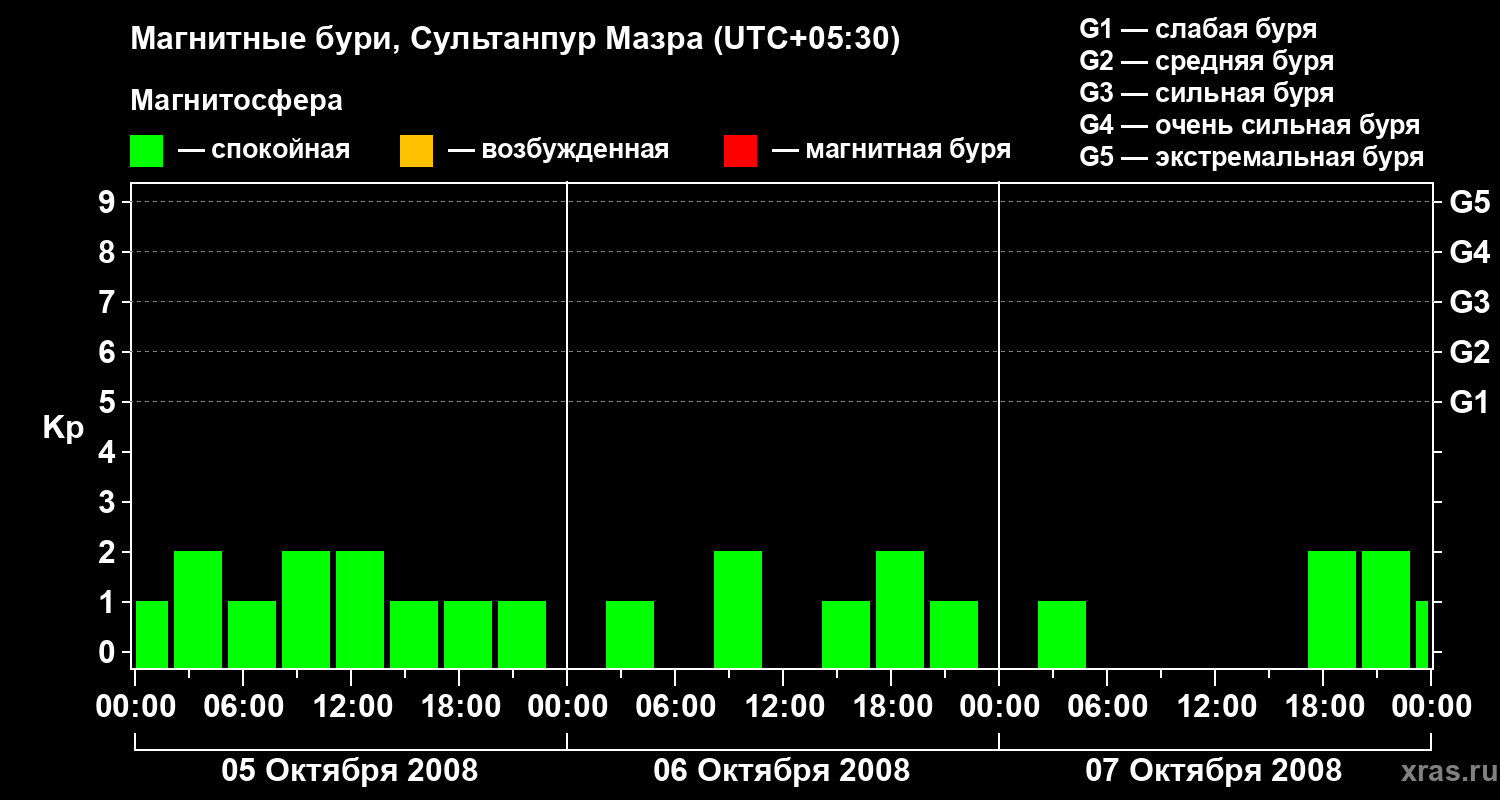Click the 21:00–00:00 bar on 05 October
The height and width of the screenshot is (800, 1500).
522,634
